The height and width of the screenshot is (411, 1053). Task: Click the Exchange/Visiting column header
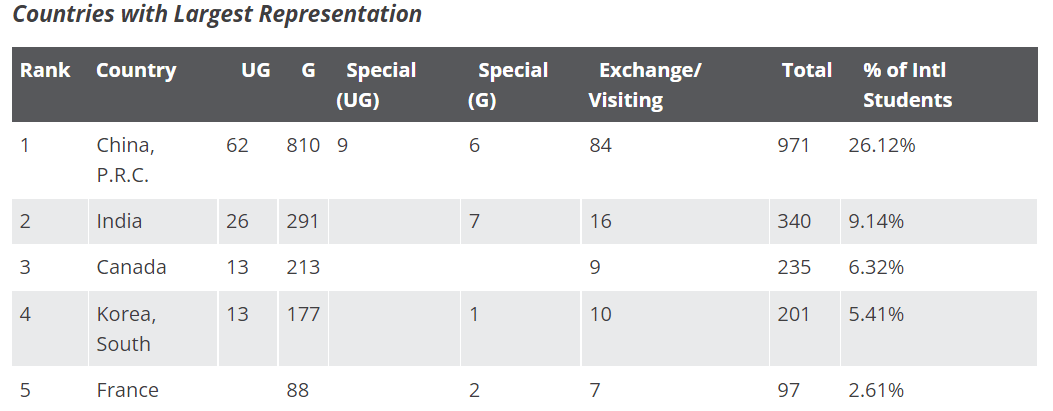click(645, 84)
